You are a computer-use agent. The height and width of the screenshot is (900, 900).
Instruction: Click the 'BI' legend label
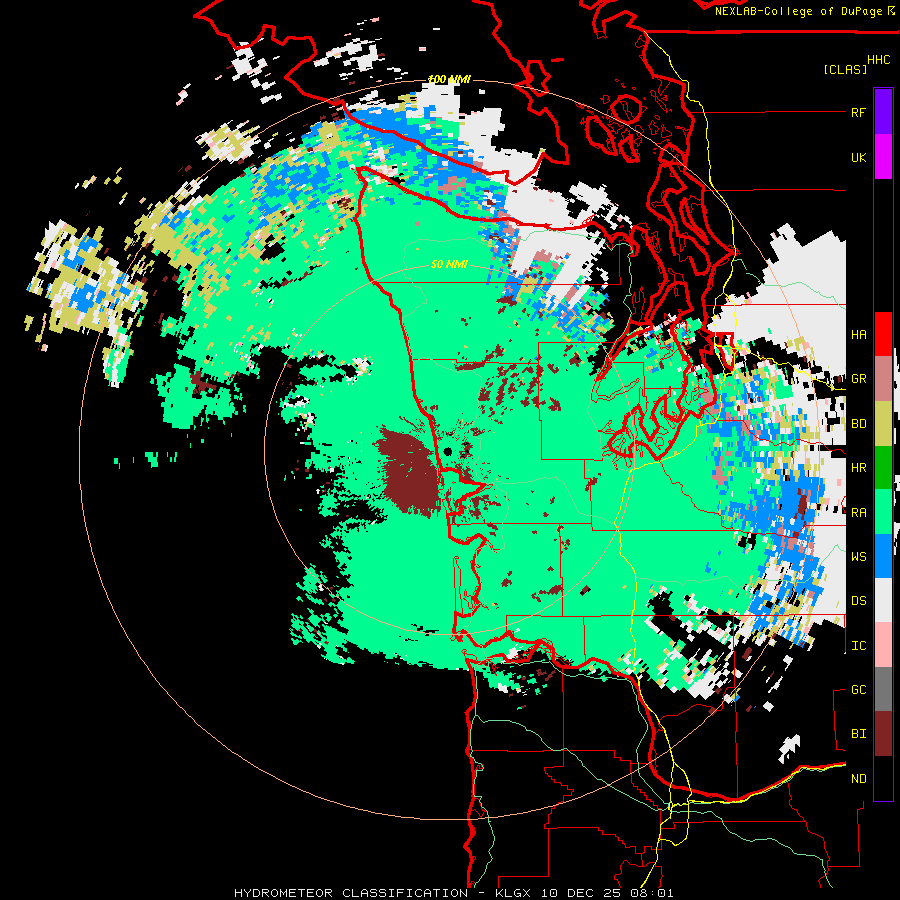[x=858, y=734]
